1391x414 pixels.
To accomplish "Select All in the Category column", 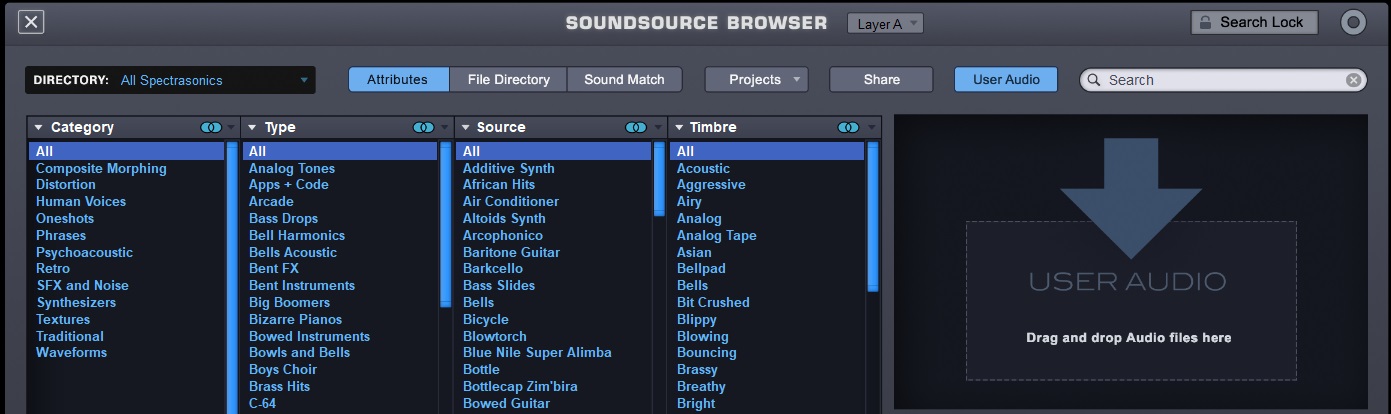I will tap(127, 151).
